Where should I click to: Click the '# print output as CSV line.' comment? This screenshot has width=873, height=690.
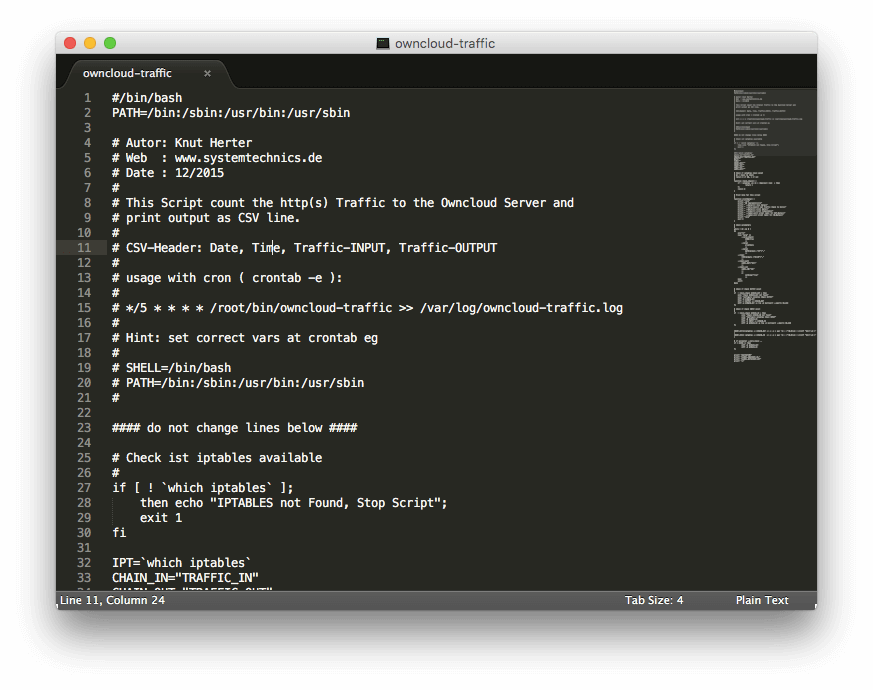pyautogui.click(x=206, y=218)
